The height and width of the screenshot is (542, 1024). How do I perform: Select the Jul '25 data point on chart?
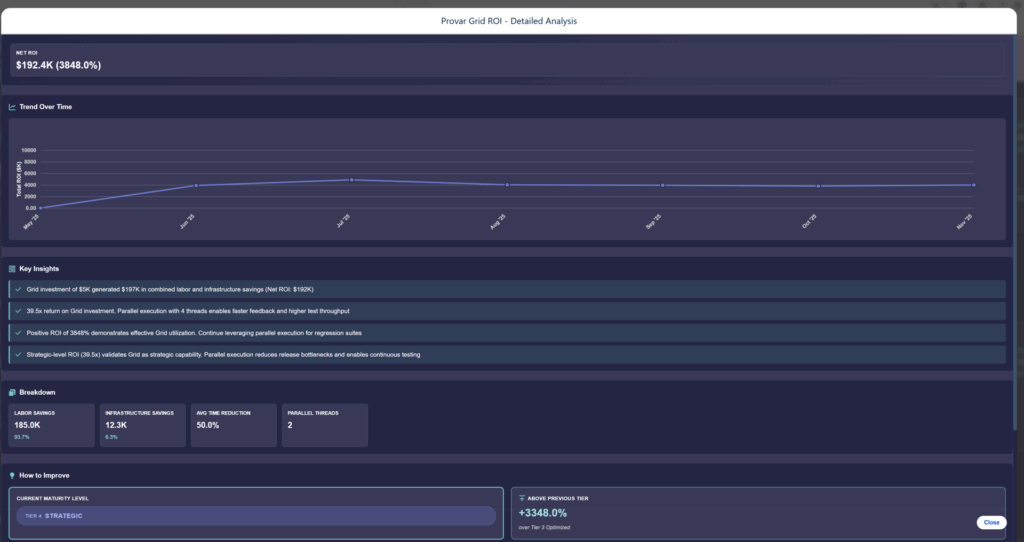click(351, 180)
